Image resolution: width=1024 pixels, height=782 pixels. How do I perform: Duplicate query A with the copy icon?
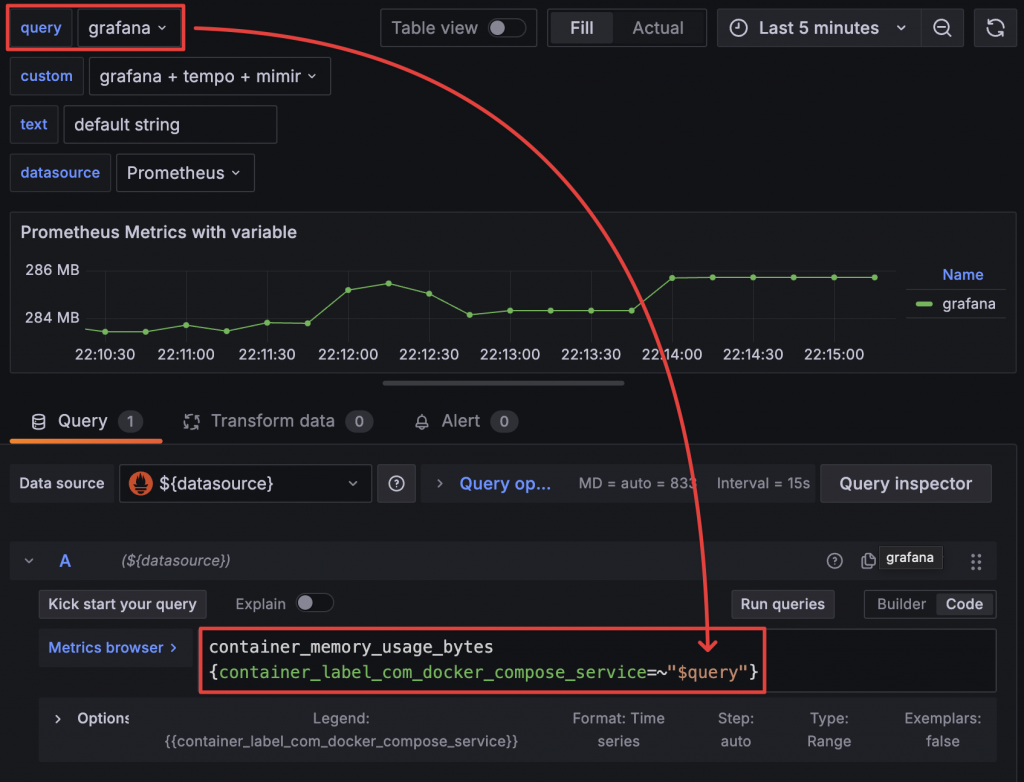[x=868, y=561]
